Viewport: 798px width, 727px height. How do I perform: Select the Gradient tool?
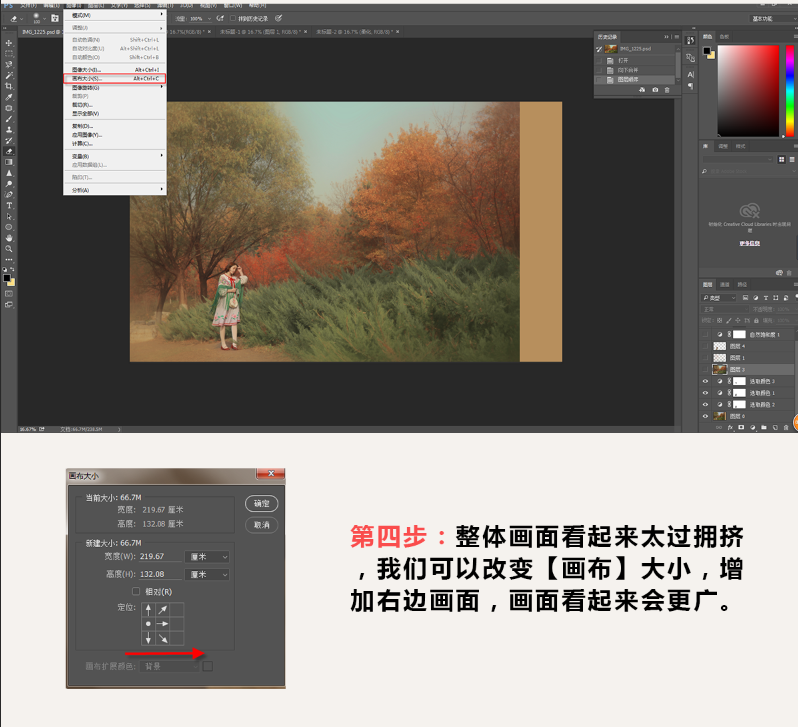tap(9, 162)
